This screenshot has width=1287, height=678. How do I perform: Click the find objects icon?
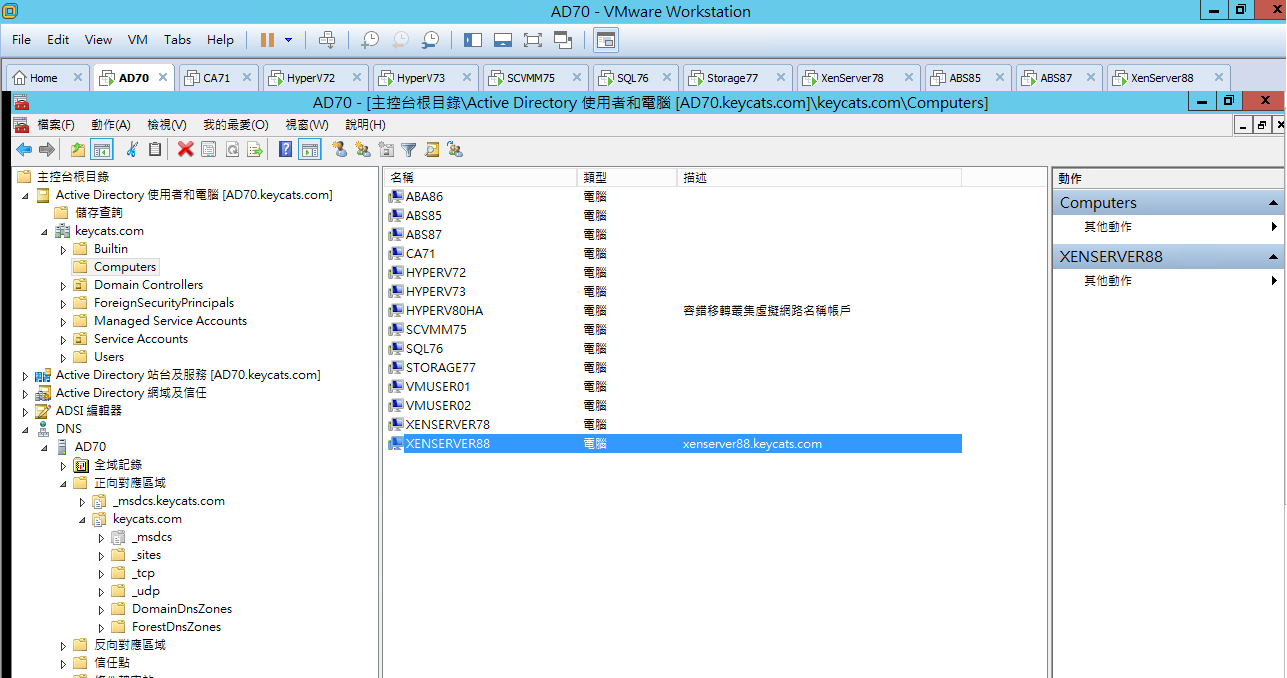[x=432, y=150]
